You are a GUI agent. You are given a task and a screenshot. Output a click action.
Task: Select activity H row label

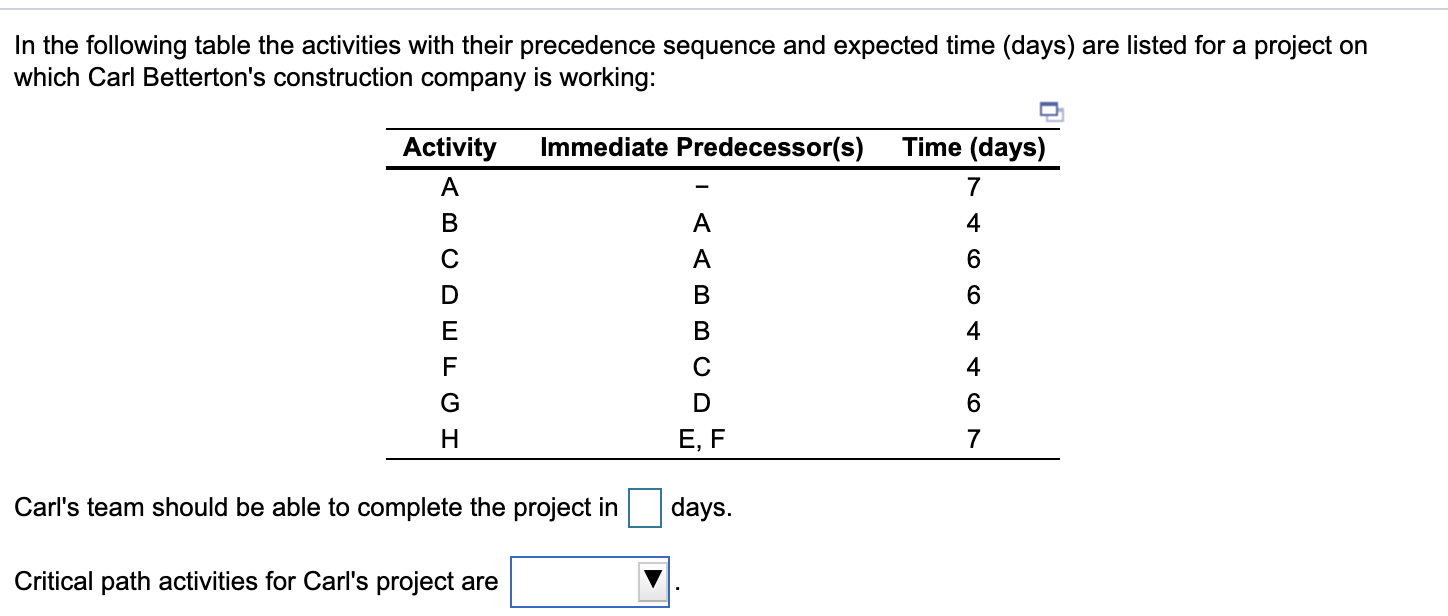coord(450,439)
